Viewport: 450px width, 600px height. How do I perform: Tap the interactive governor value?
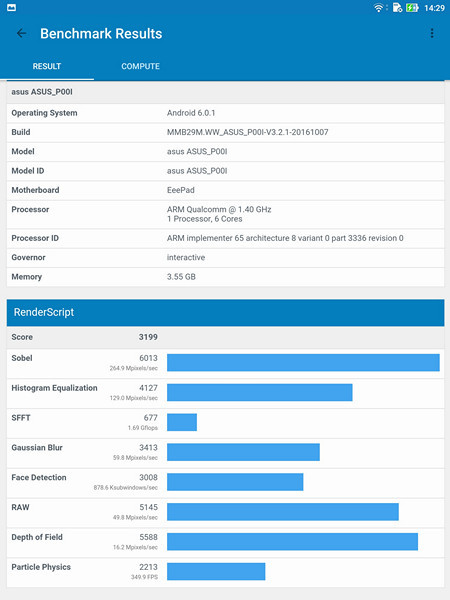(186, 257)
